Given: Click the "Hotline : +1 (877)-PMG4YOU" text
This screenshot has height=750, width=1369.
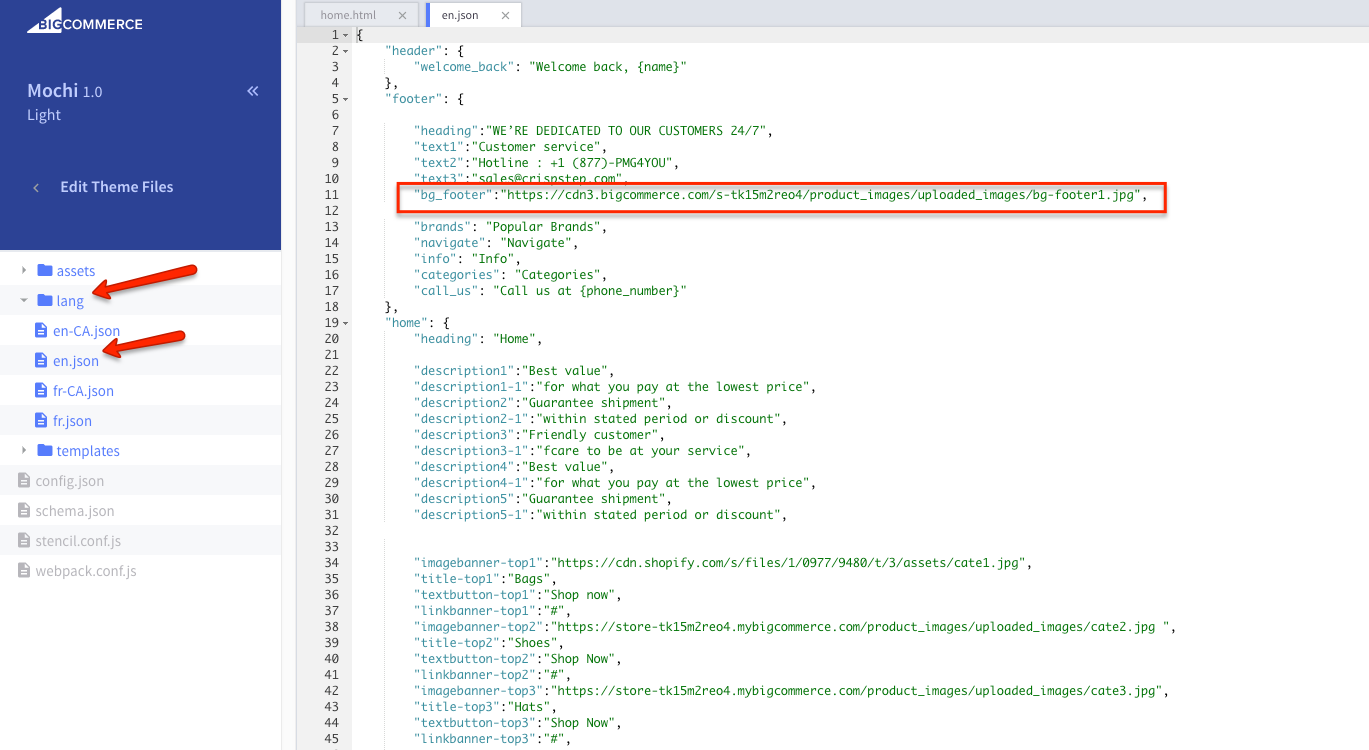Looking at the screenshot, I should (x=575, y=163).
